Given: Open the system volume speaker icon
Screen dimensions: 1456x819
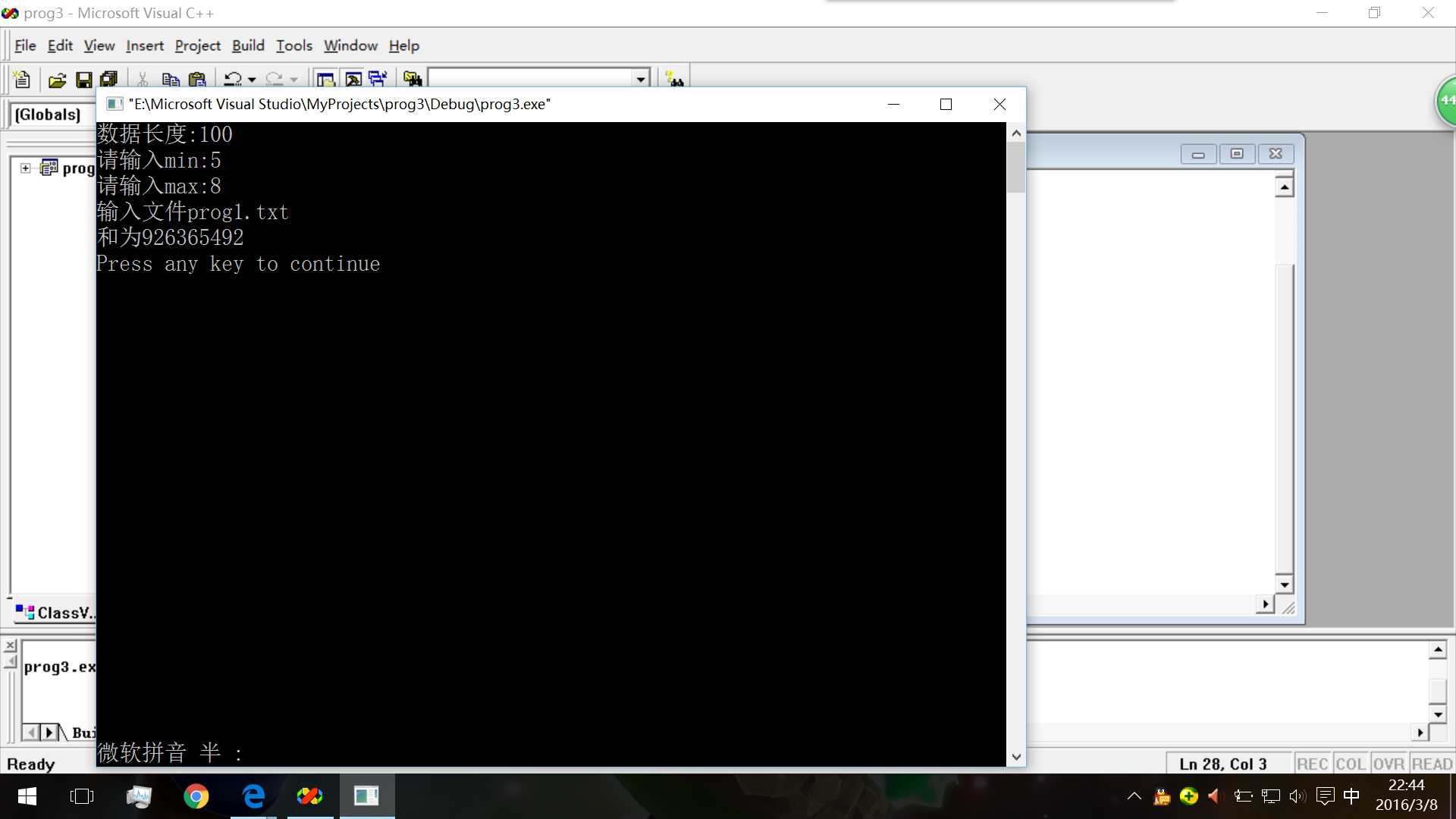Looking at the screenshot, I should (1298, 796).
